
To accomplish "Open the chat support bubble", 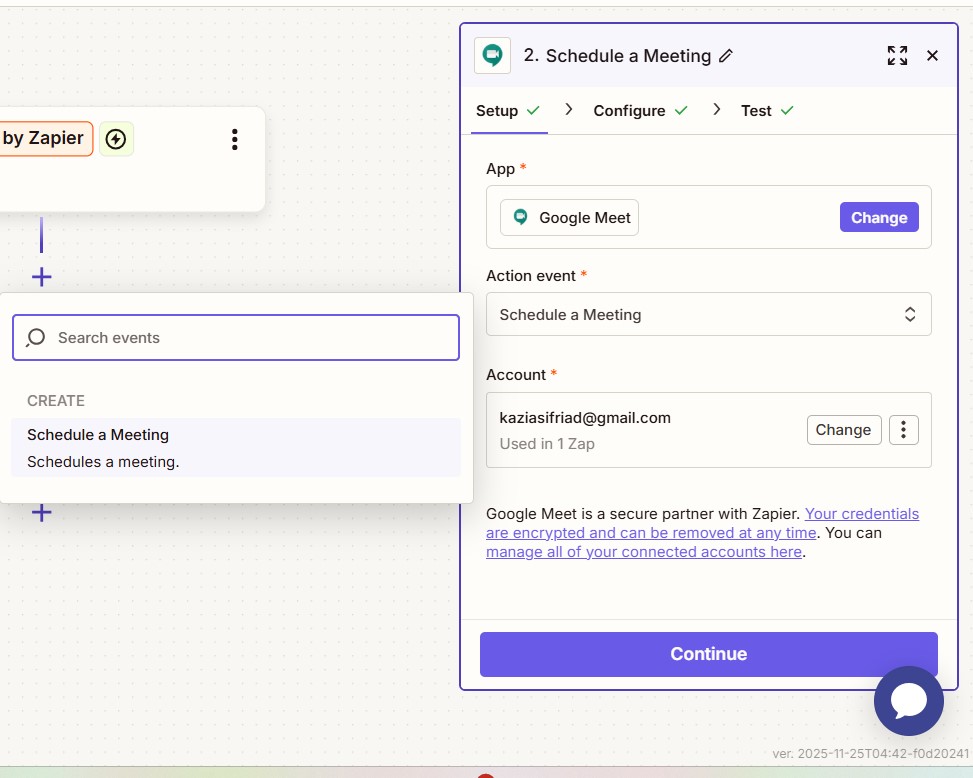I will [908, 701].
